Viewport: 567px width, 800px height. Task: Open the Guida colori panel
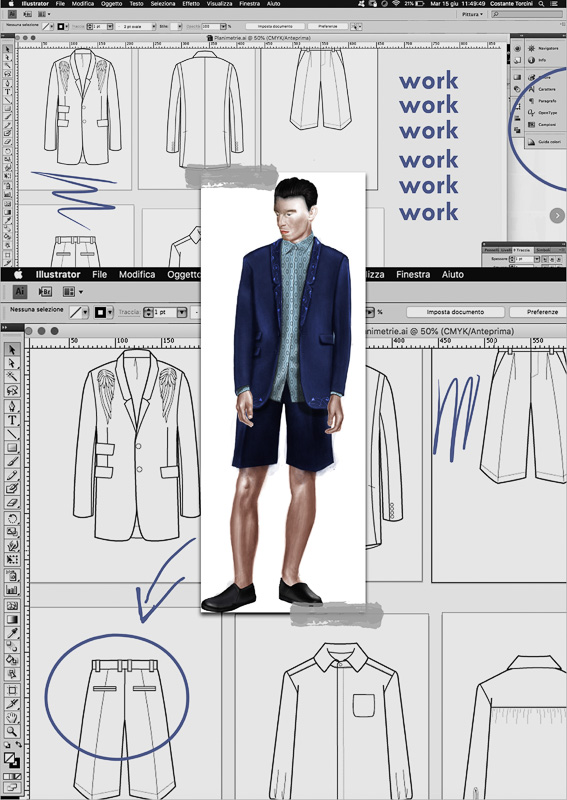[x=544, y=142]
